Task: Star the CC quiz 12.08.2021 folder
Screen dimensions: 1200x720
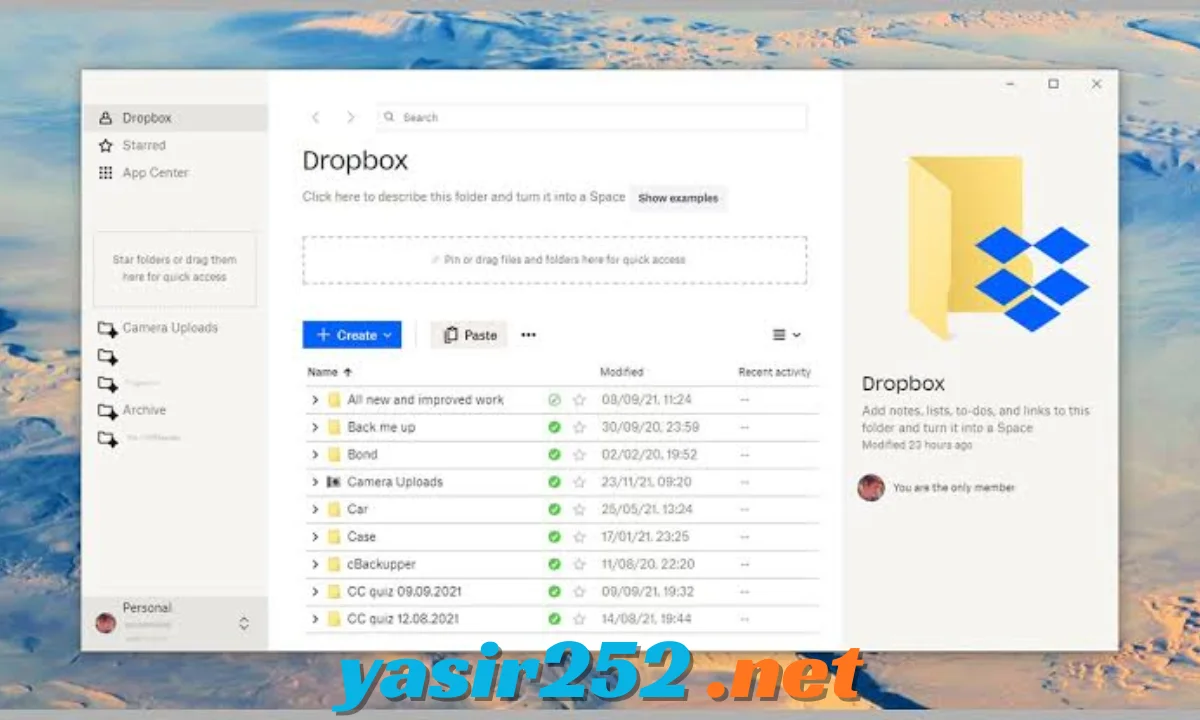Action: 579,619
